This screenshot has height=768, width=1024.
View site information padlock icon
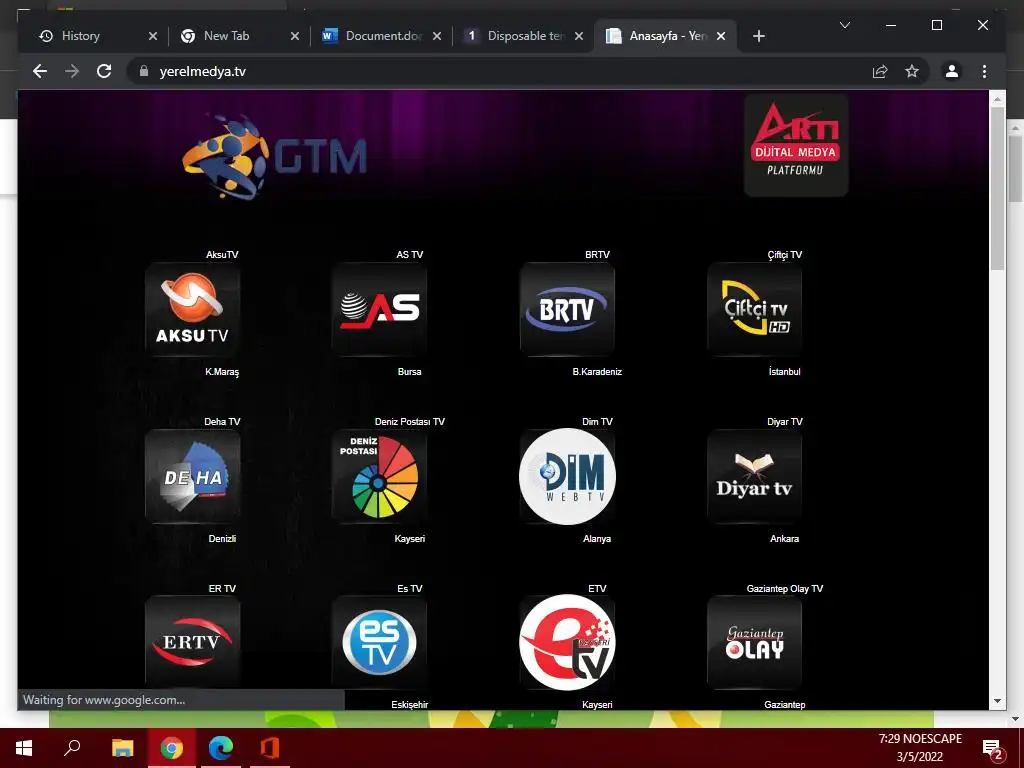click(144, 71)
